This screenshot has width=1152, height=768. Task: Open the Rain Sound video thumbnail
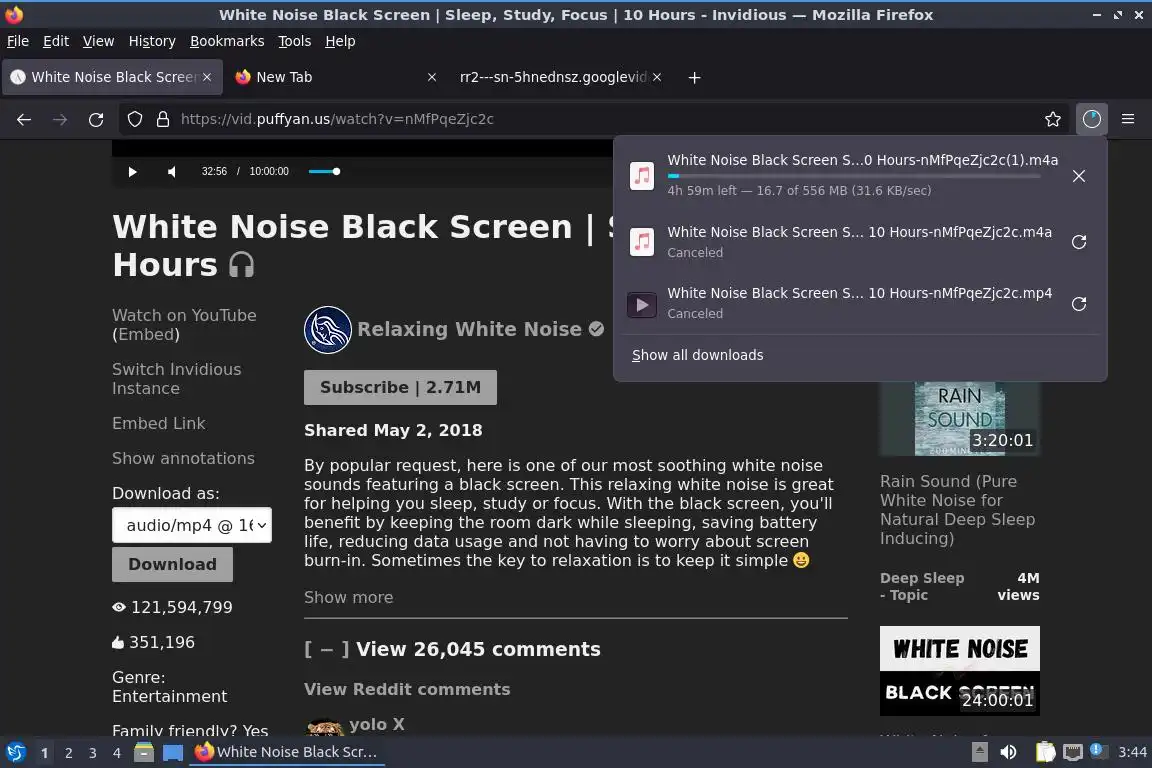coord(960,419)
